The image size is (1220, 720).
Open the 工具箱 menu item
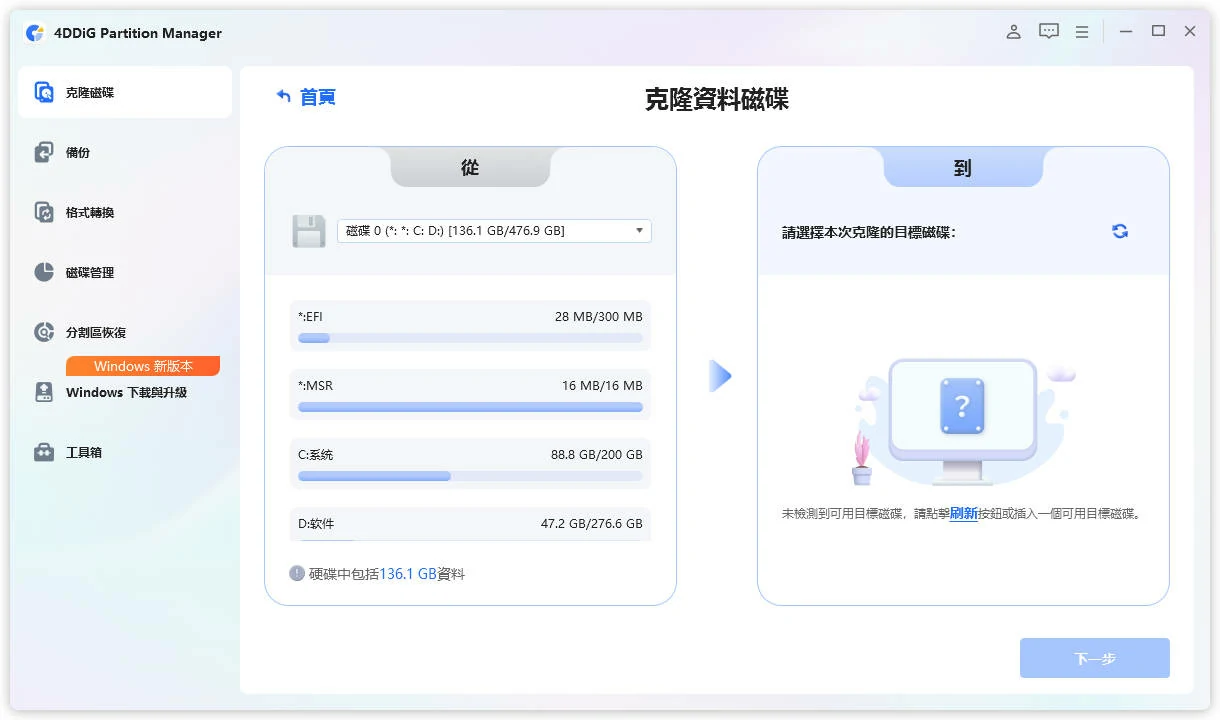(125, 452)
